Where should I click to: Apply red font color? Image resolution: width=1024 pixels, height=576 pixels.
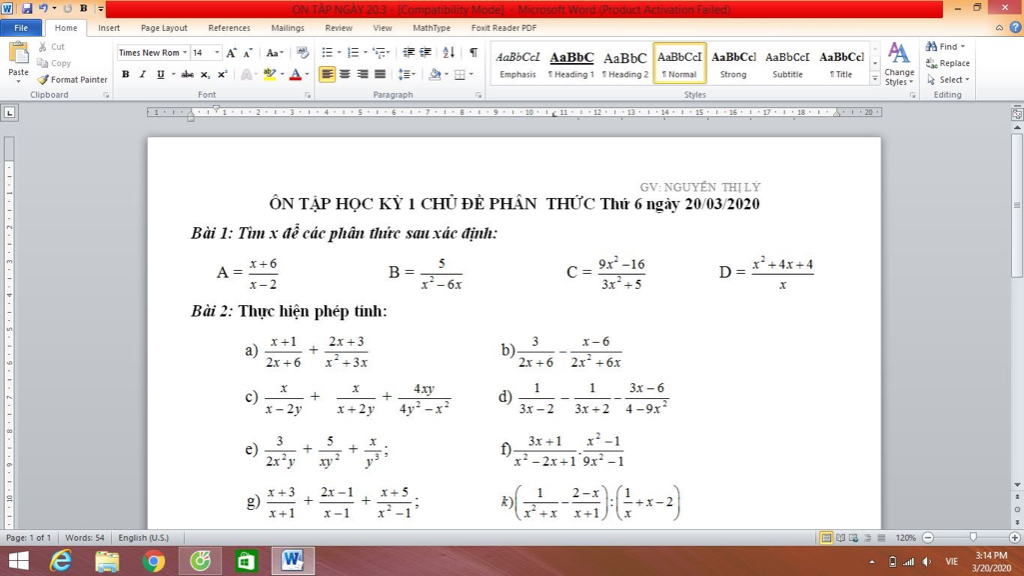click(x=295, y=74)
